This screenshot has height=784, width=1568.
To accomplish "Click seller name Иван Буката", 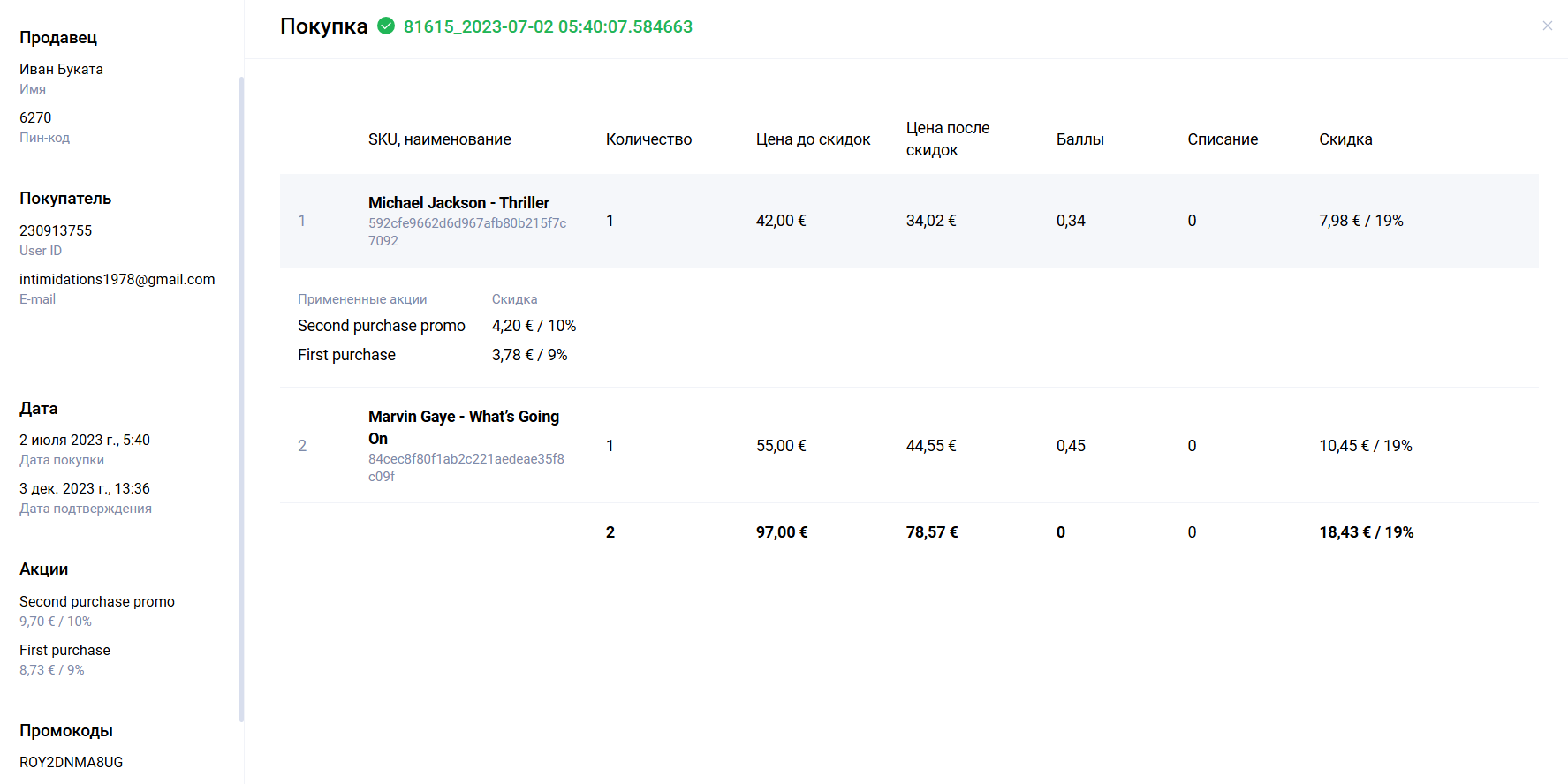I will click(x=61, y=69).
